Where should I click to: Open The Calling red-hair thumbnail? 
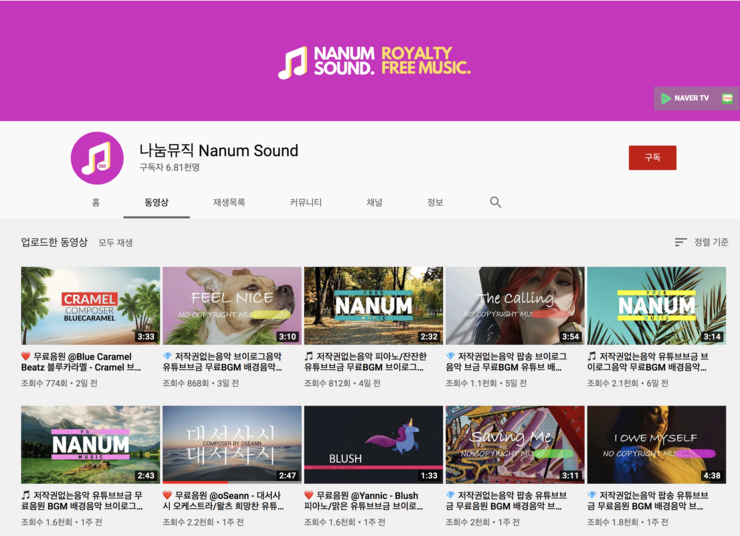pyautogui.click(x=515, y=306)
